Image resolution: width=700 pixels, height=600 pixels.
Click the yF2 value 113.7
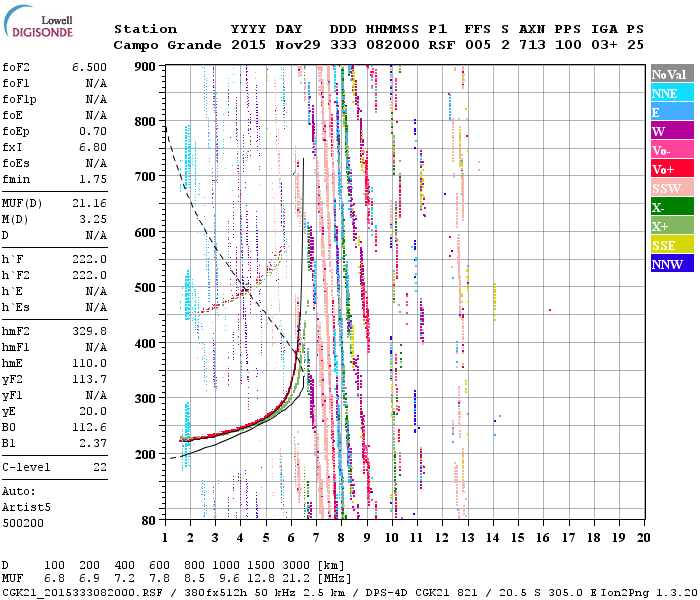pos(89,379)
